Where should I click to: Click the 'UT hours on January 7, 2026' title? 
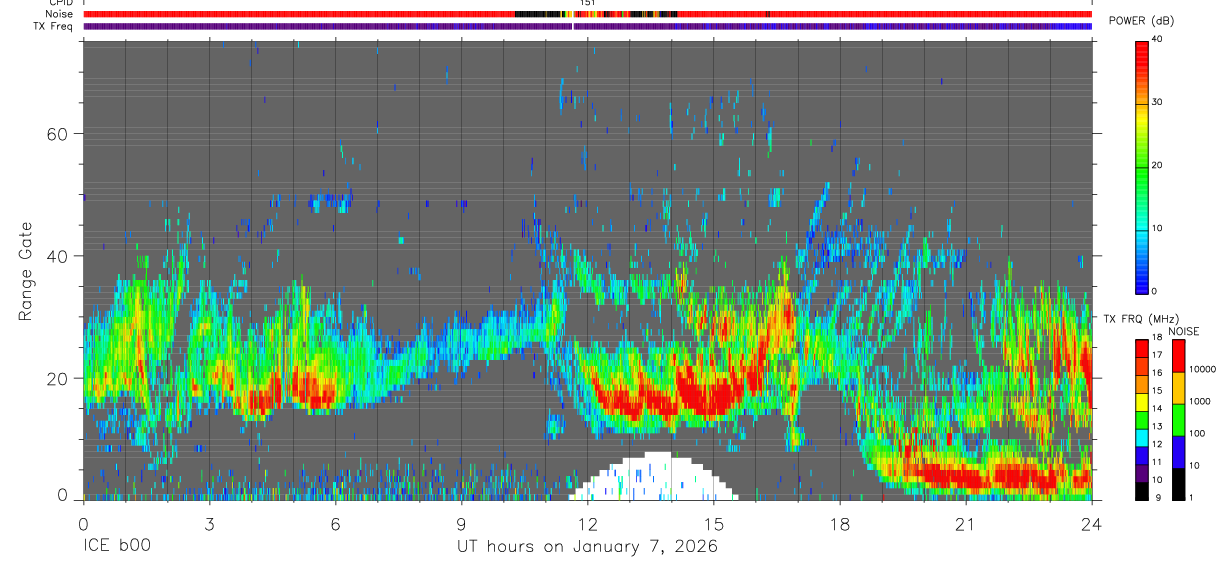[587, 547]
